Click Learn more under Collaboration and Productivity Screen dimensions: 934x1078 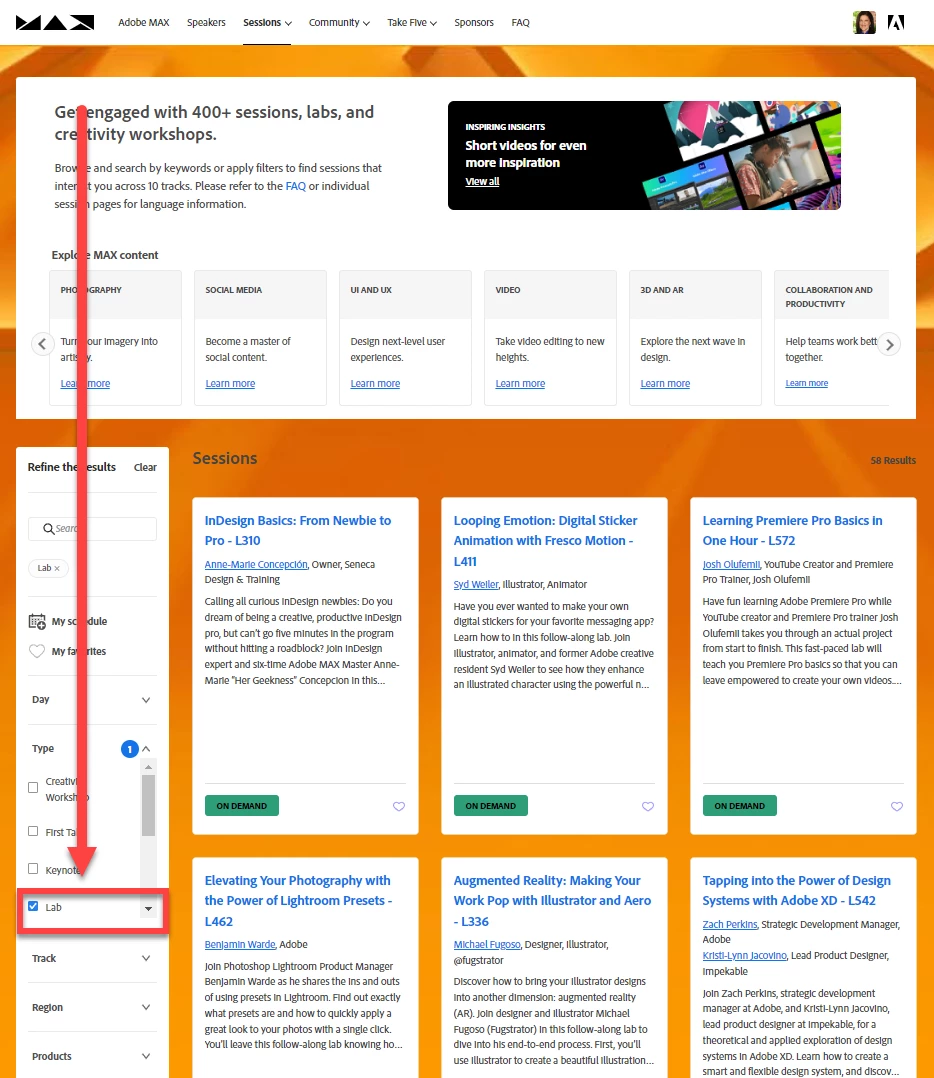807,383
